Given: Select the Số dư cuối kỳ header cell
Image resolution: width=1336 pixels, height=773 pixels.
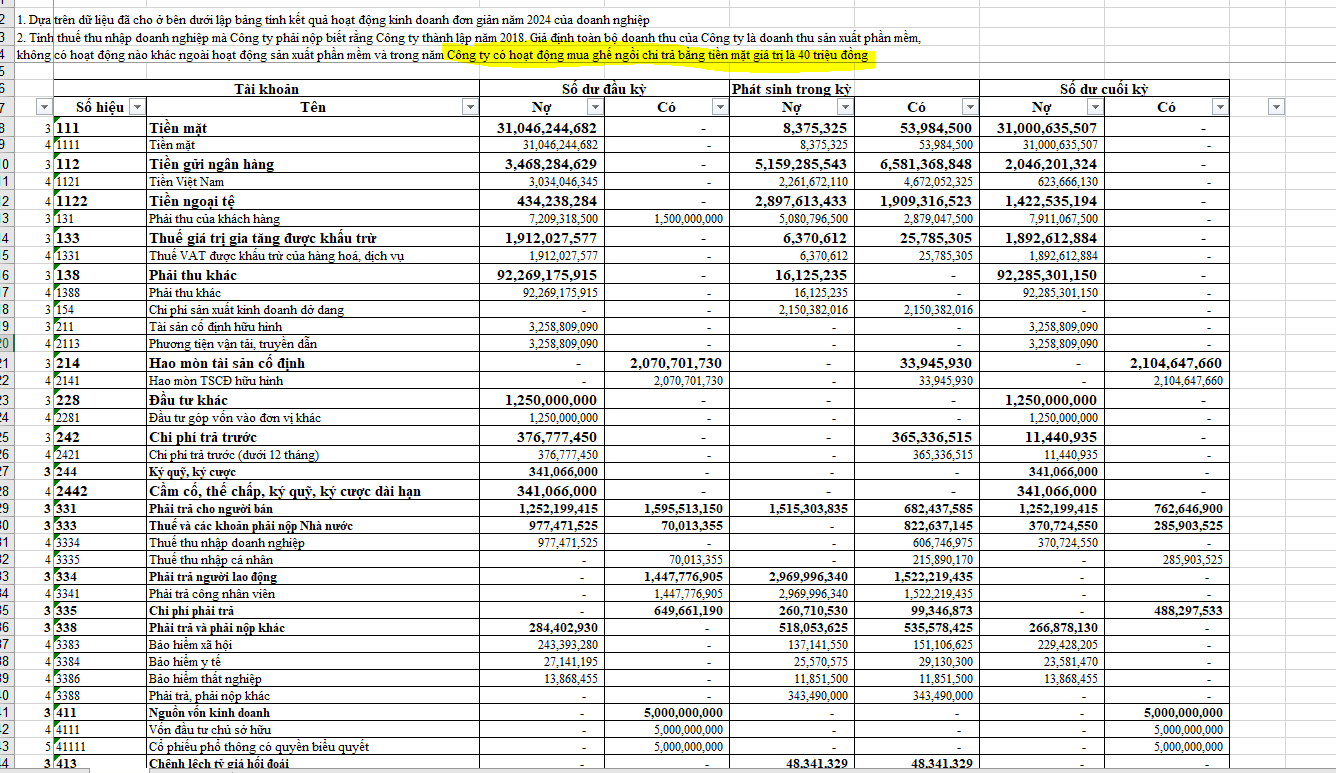Looking at the screenshot, I should [1103, 89].
